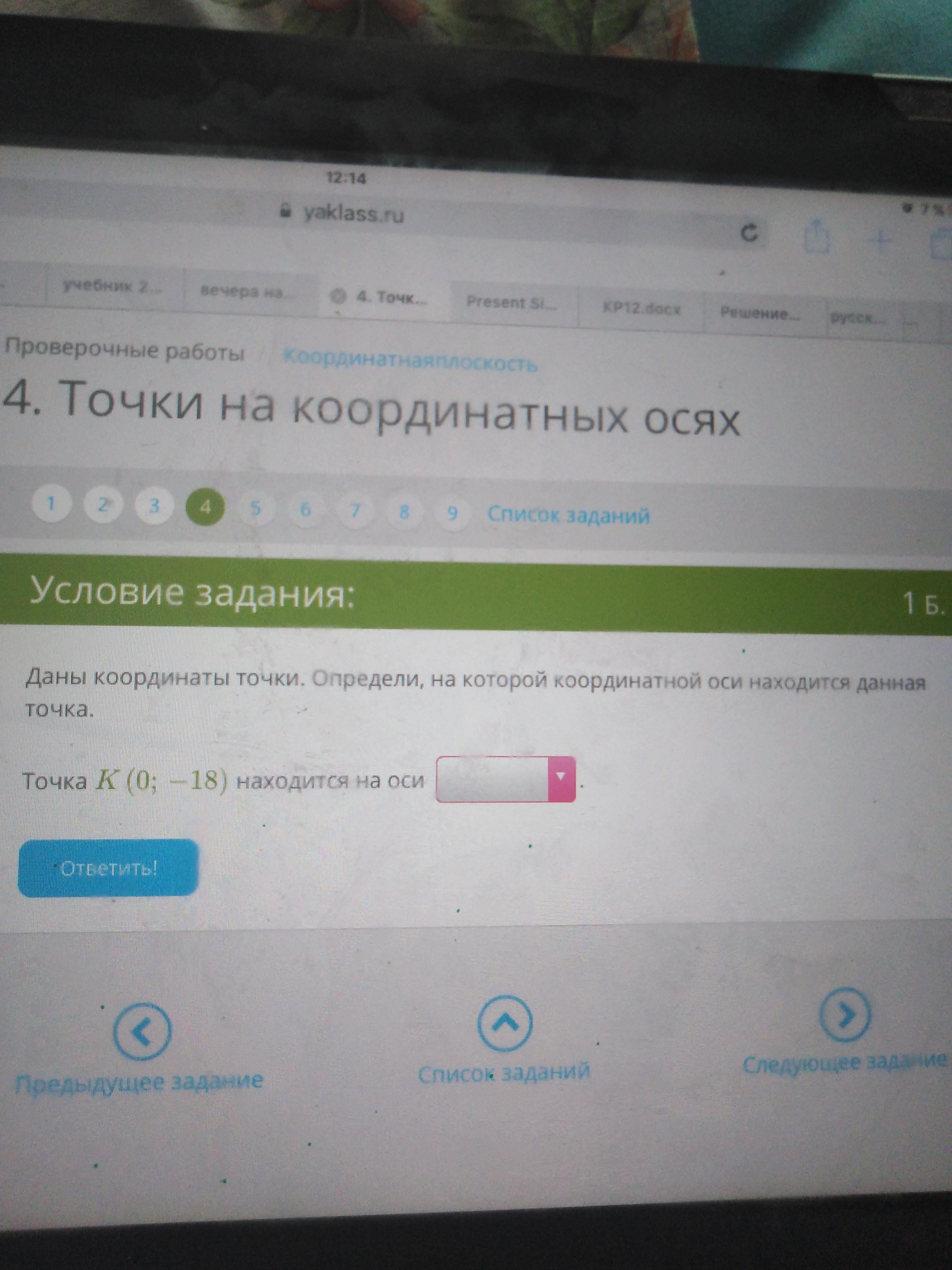Open "Список заданий" link near task numbers
The image size is (952, 1270).
pos(568,515)
